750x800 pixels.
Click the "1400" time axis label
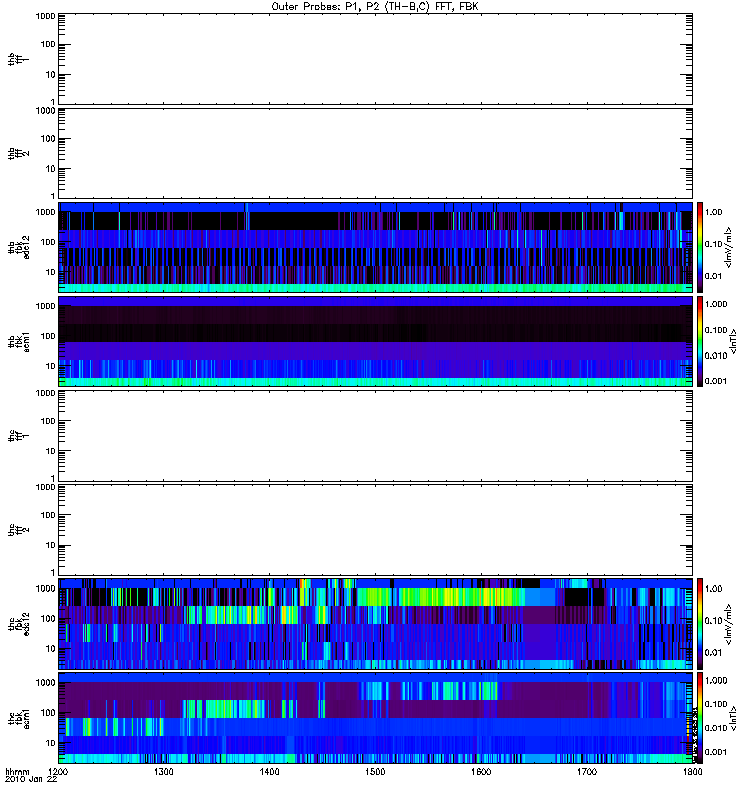(x=269, y=772)
